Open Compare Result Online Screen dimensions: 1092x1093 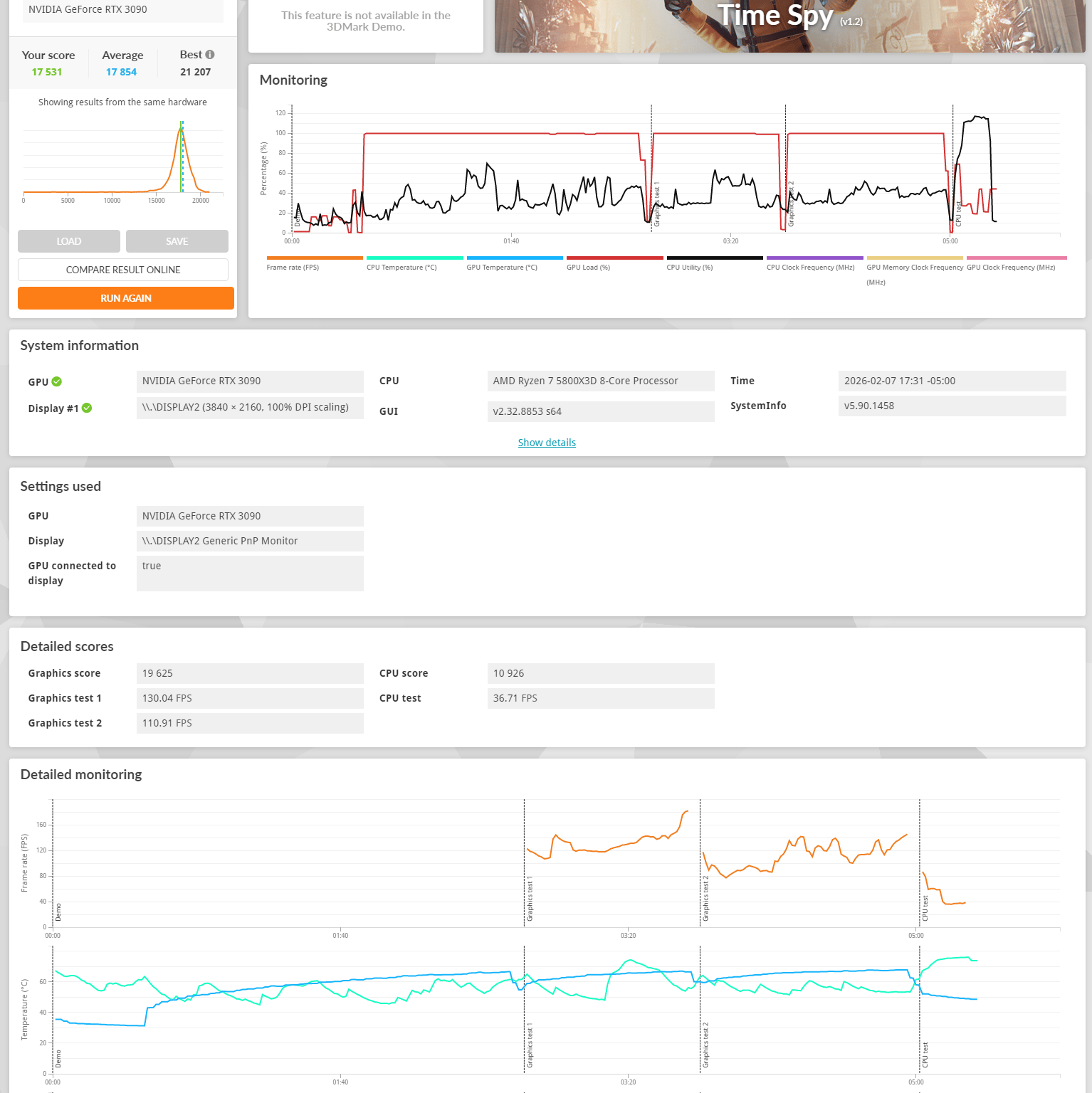point(123,270)
